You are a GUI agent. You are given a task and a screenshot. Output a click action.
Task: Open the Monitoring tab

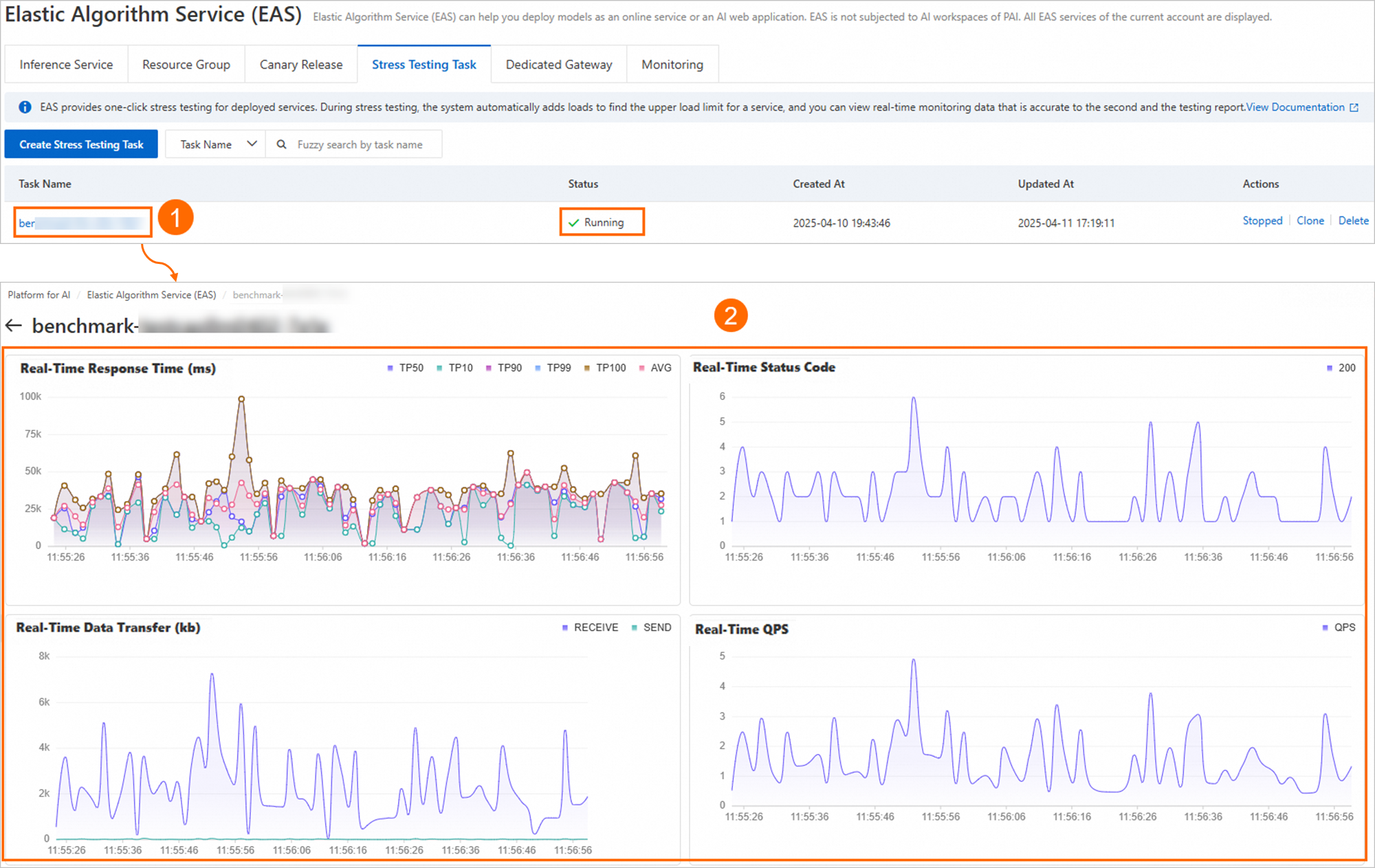(672, 65)
